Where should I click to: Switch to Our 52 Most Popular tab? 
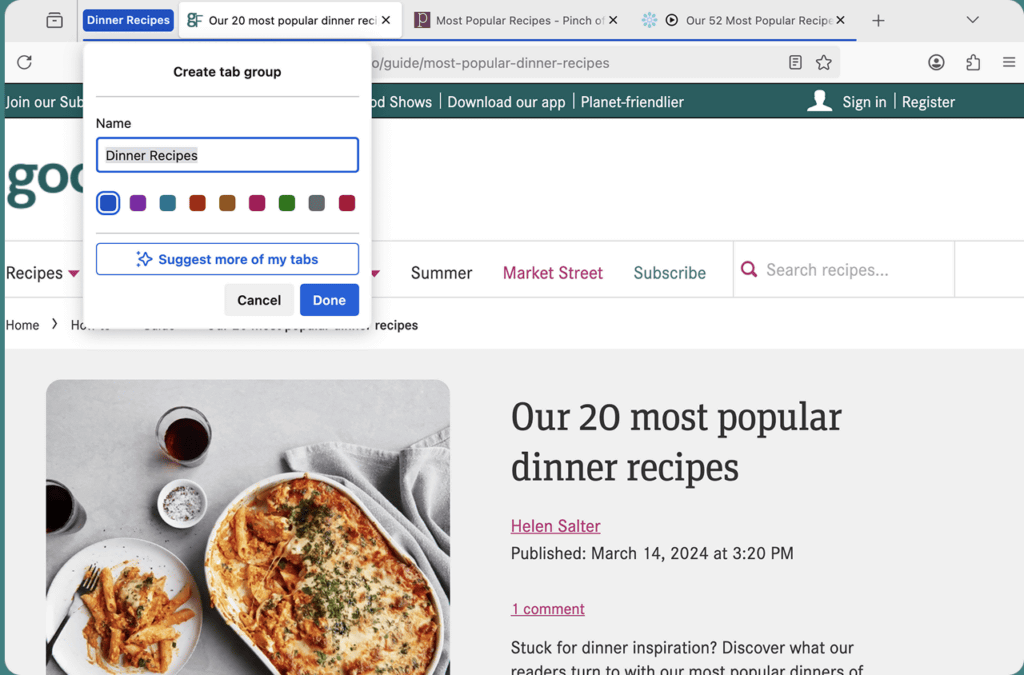(750, 20)
